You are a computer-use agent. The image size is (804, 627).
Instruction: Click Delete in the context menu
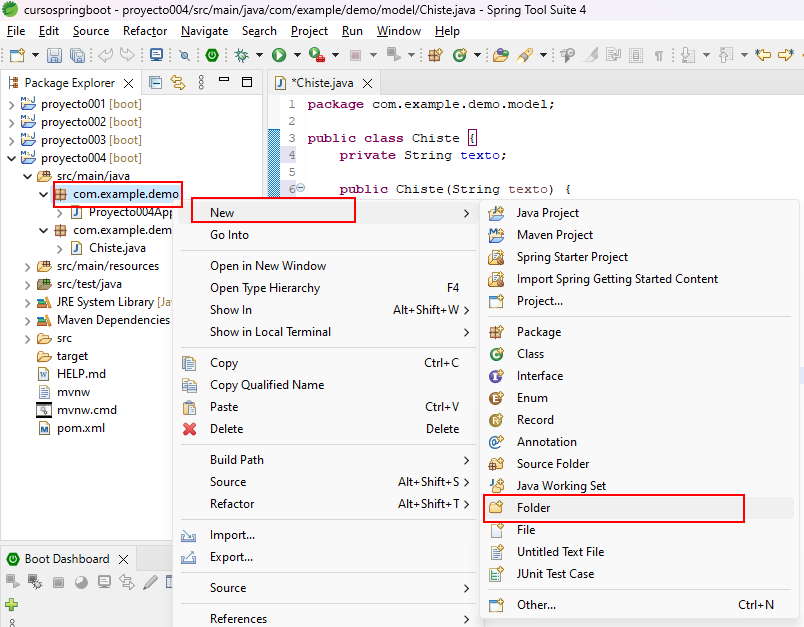pos(328,429)
